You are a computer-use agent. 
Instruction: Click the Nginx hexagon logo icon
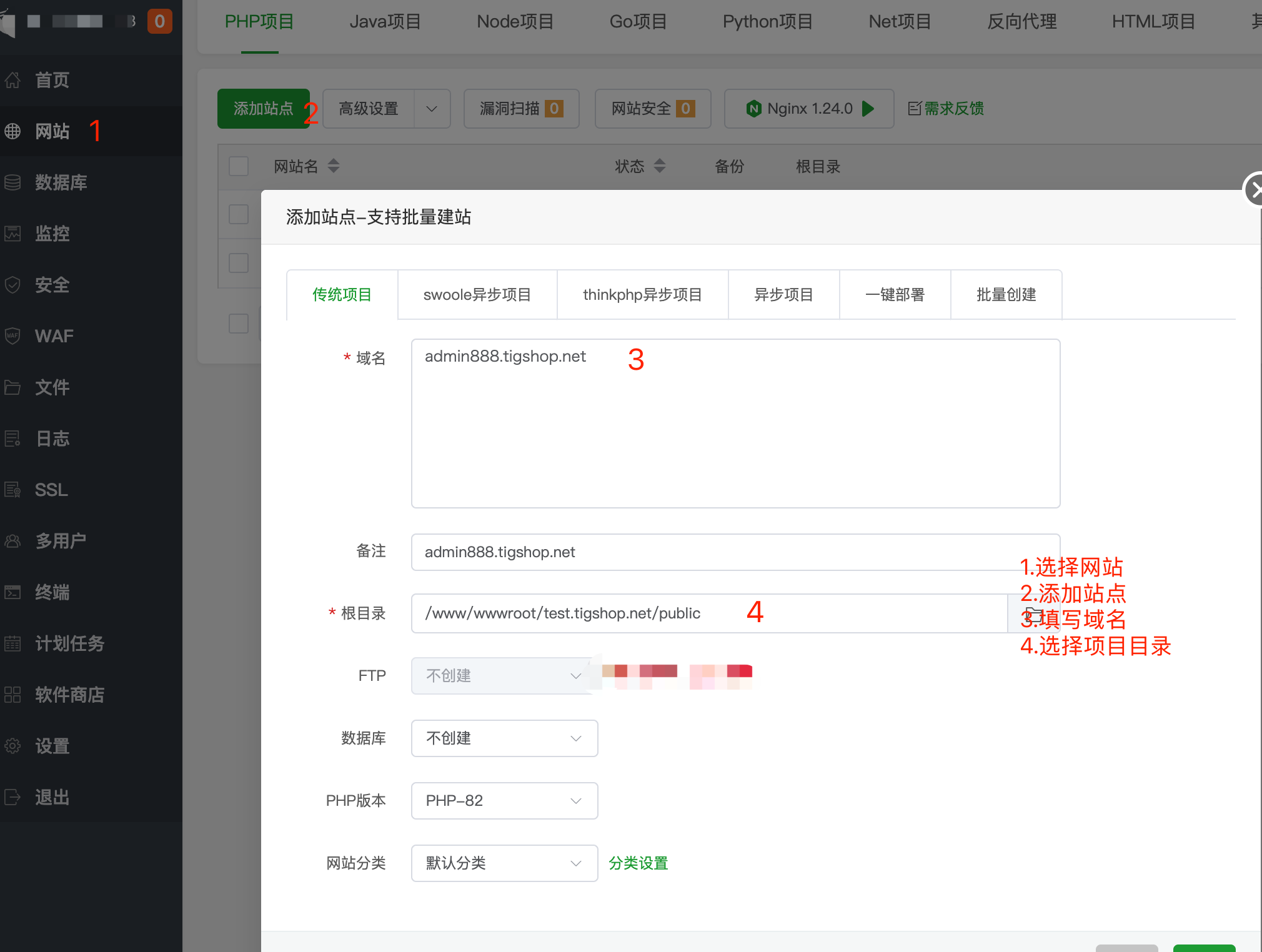pos(754,109)
